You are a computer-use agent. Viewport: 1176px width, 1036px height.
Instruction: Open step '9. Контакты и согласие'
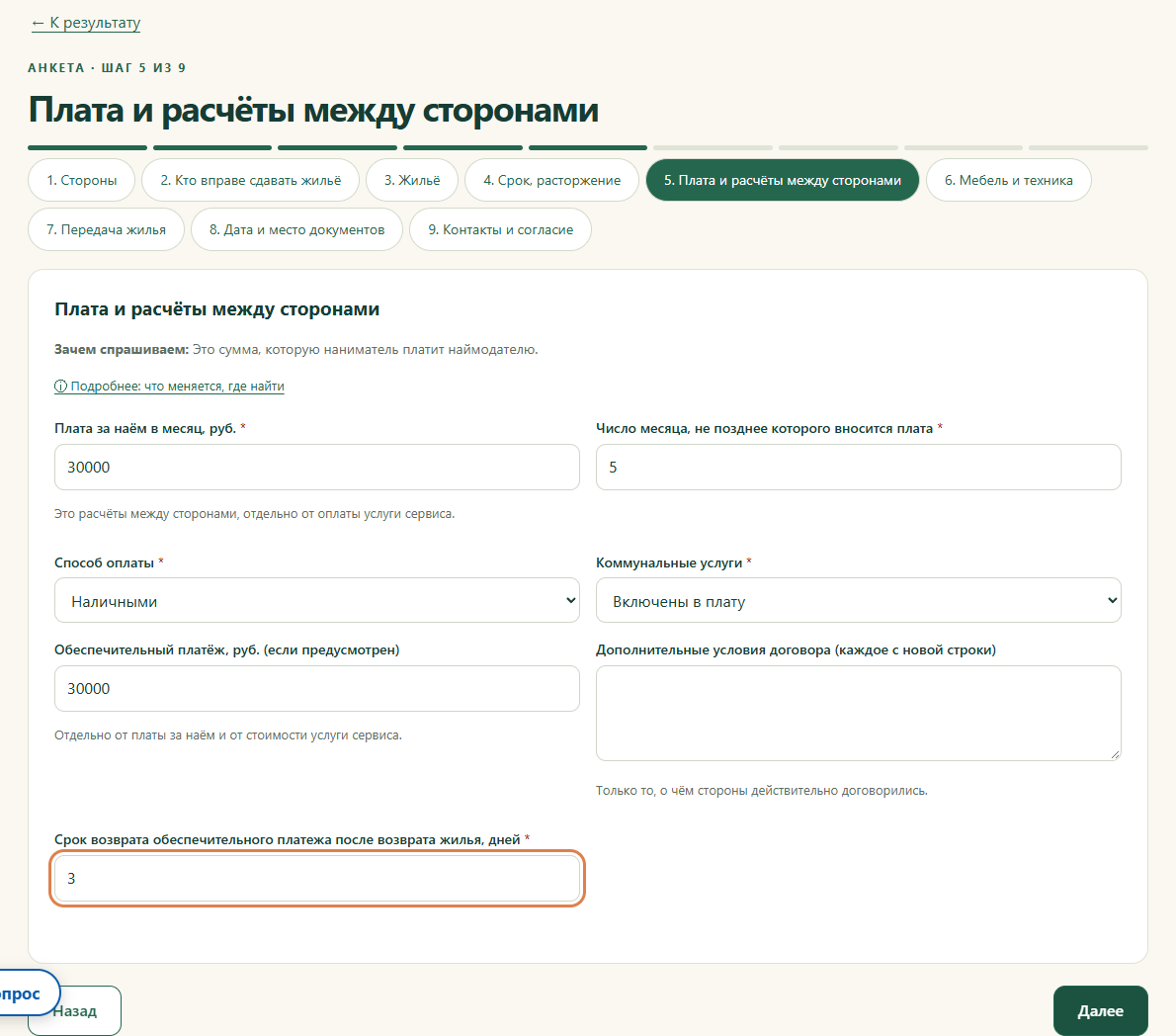500,229
